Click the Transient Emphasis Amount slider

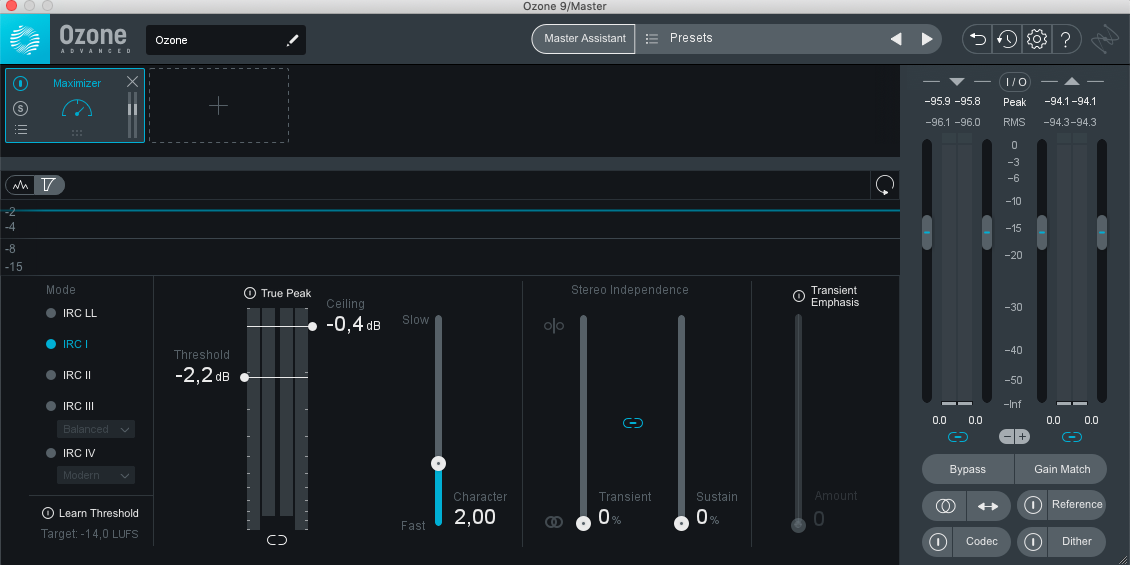798,422
